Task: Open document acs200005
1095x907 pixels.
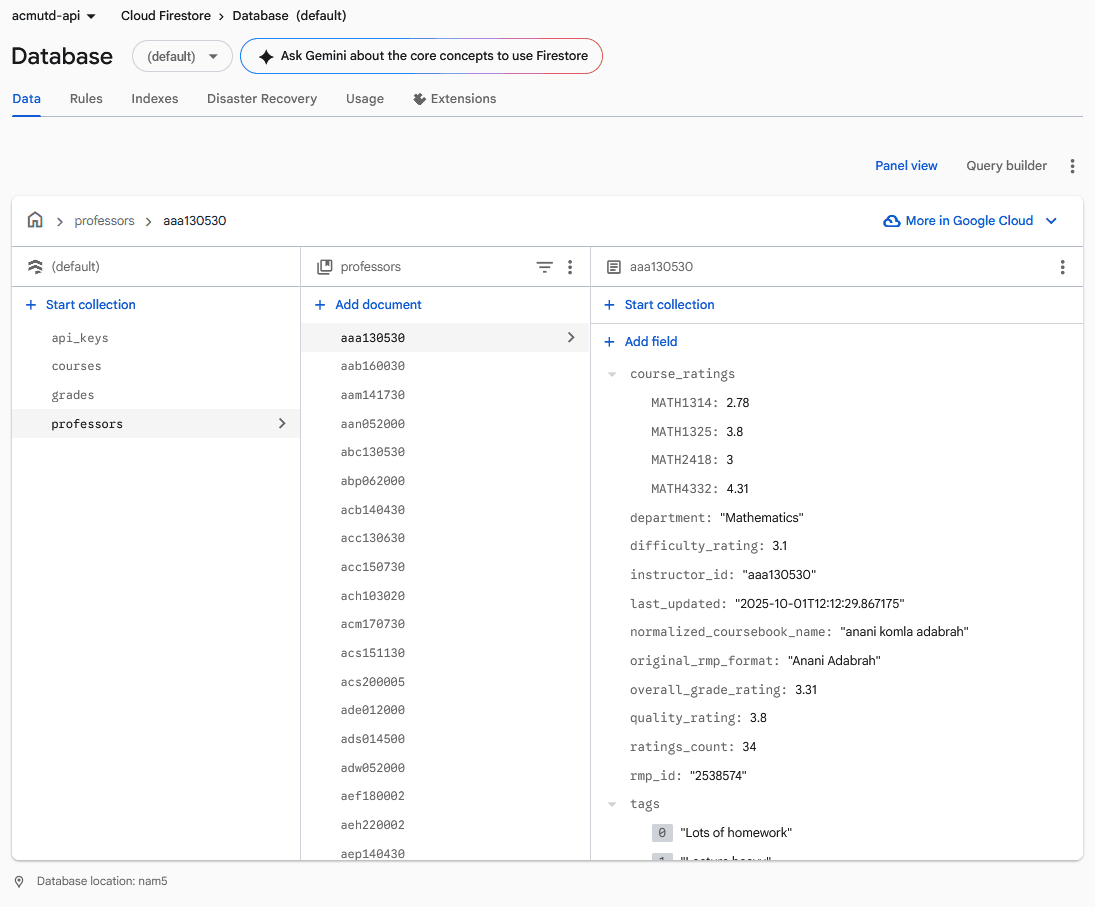Action: click(x=446, y=681)
